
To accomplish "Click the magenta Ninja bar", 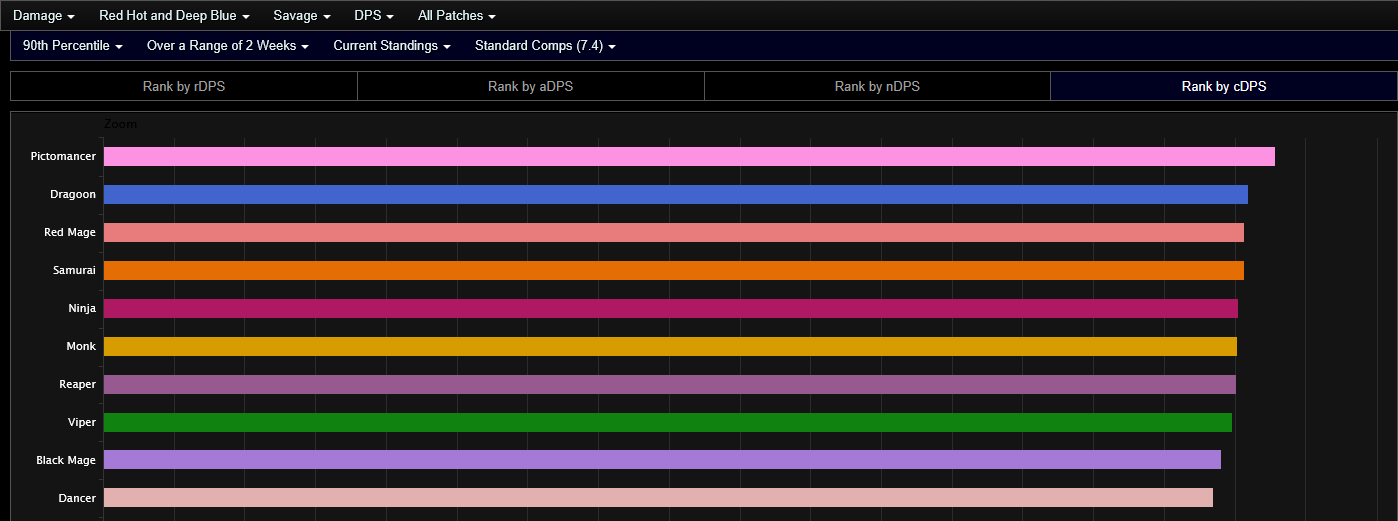I will pos(671,308).
